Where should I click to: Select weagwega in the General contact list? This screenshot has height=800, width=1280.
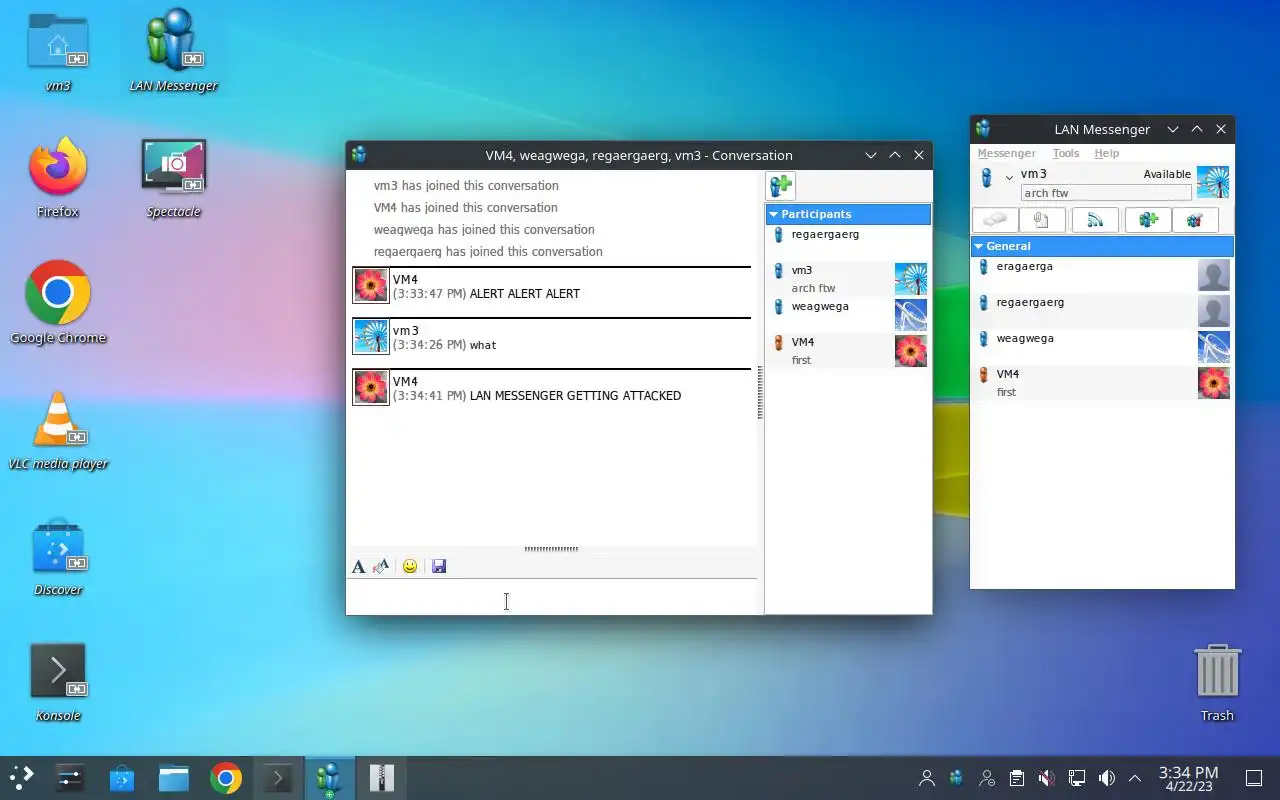[x=1102, y=347]
